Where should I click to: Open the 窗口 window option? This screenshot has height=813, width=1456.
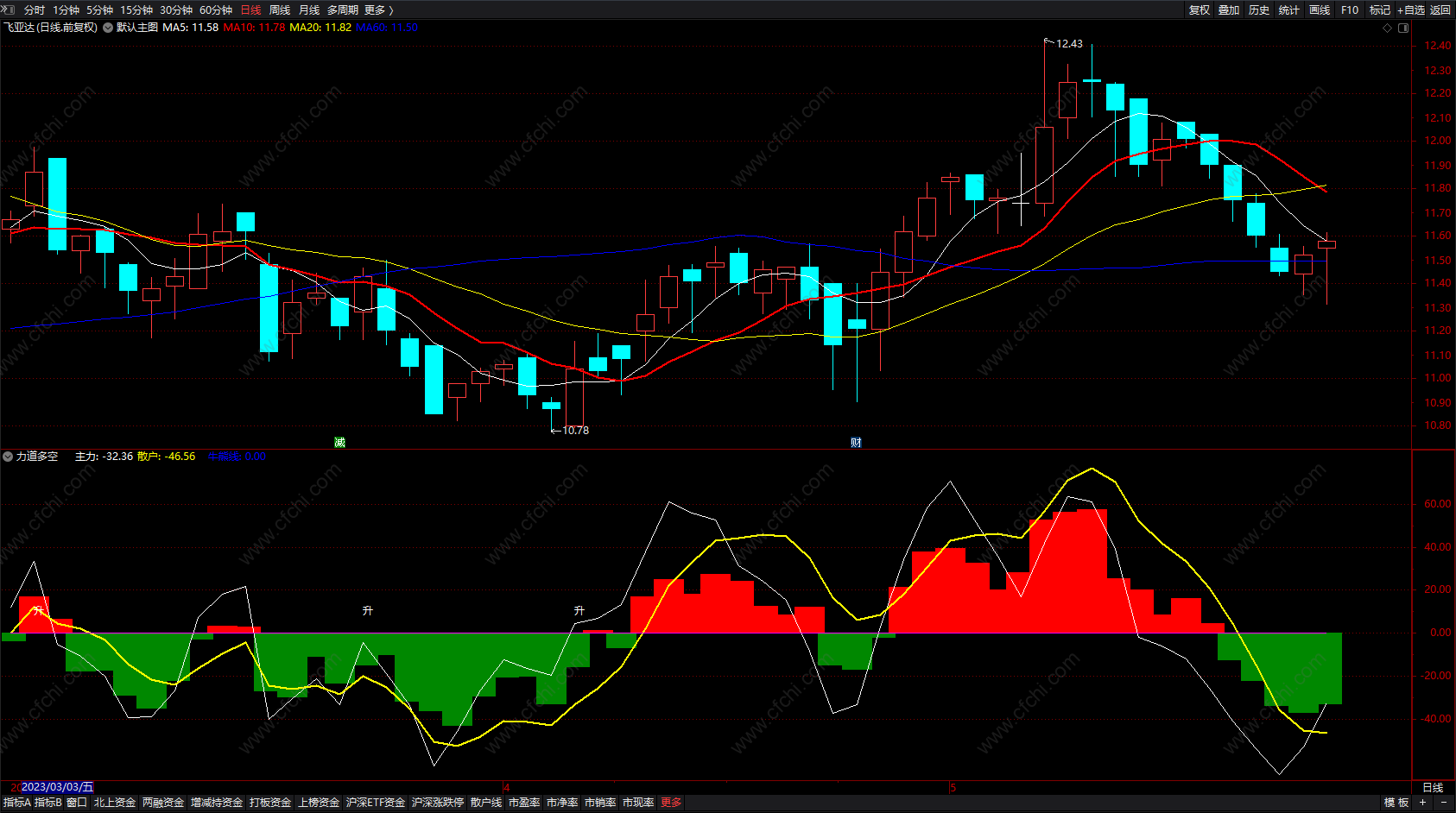(77, 803)
